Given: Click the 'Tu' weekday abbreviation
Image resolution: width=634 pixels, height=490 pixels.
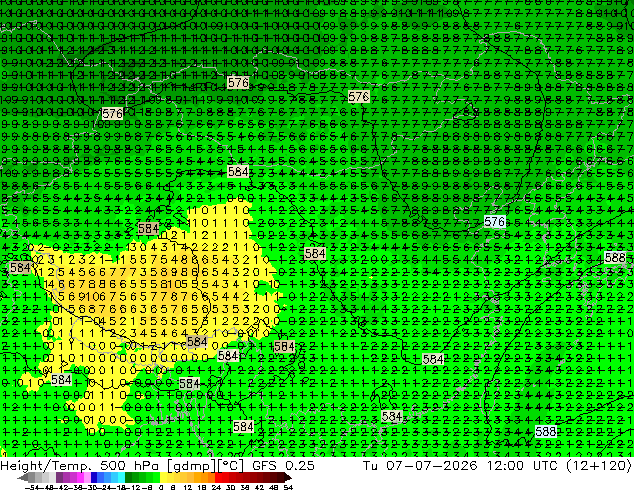Looking at the screenshot, I should pyautogui.click(x=370, y=466).
